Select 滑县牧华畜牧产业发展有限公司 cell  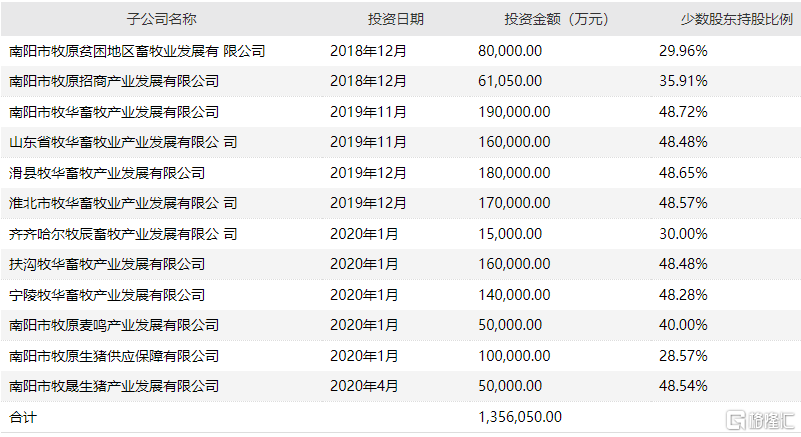pyautogui.click(x=107, y=173)
